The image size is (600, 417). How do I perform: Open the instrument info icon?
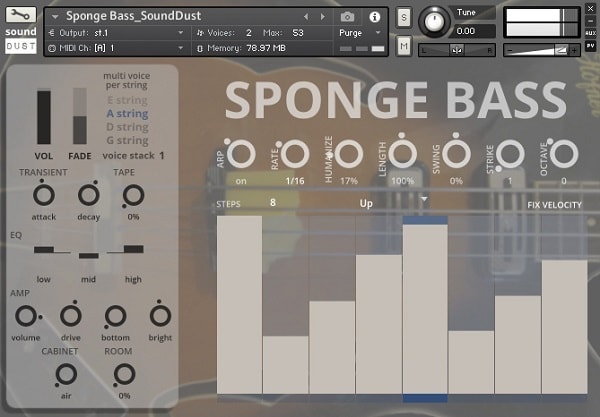(x=374, y=17)
